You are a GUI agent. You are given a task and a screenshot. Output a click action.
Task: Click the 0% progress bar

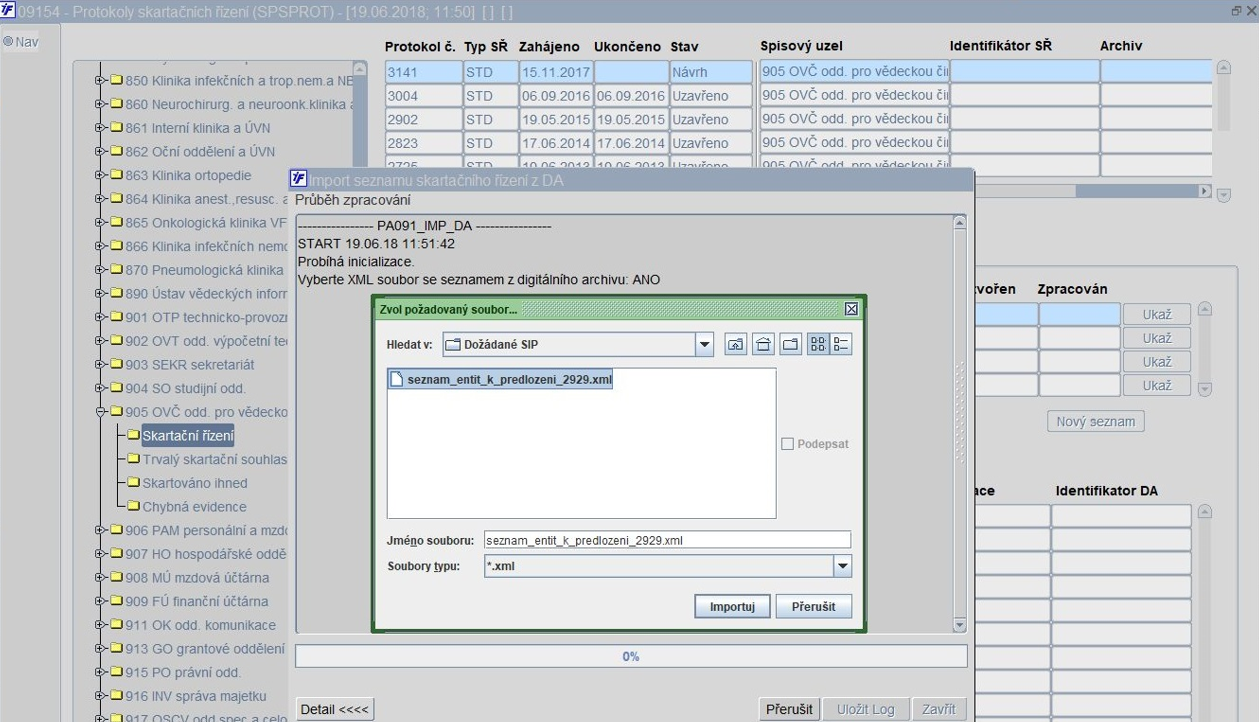tap(631, 657)
